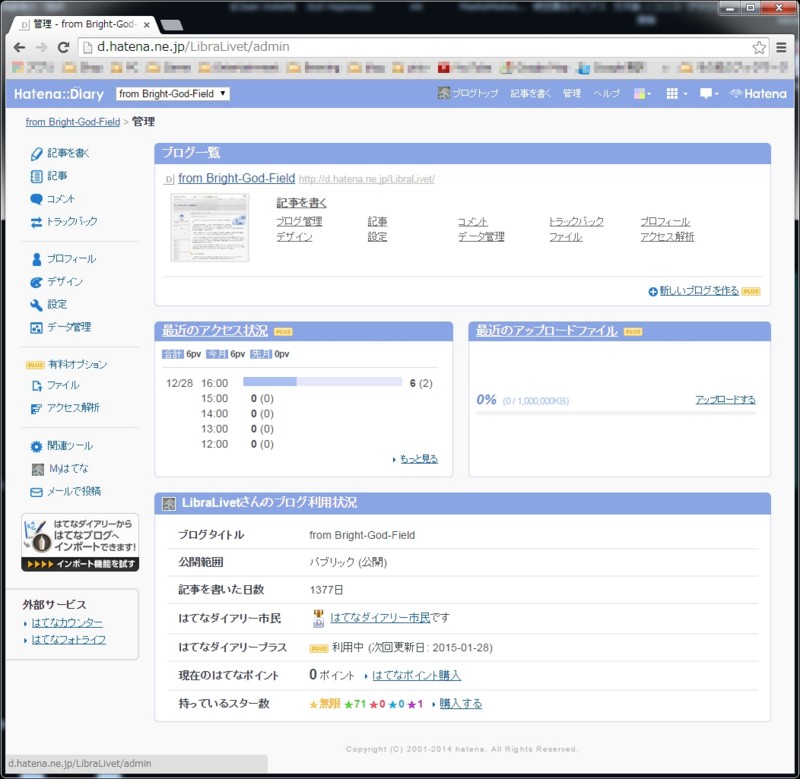This screenshot has width=800, height=779.
Task: Click the トラックバック arrows icon in sidebar
Action: (36, 222)
